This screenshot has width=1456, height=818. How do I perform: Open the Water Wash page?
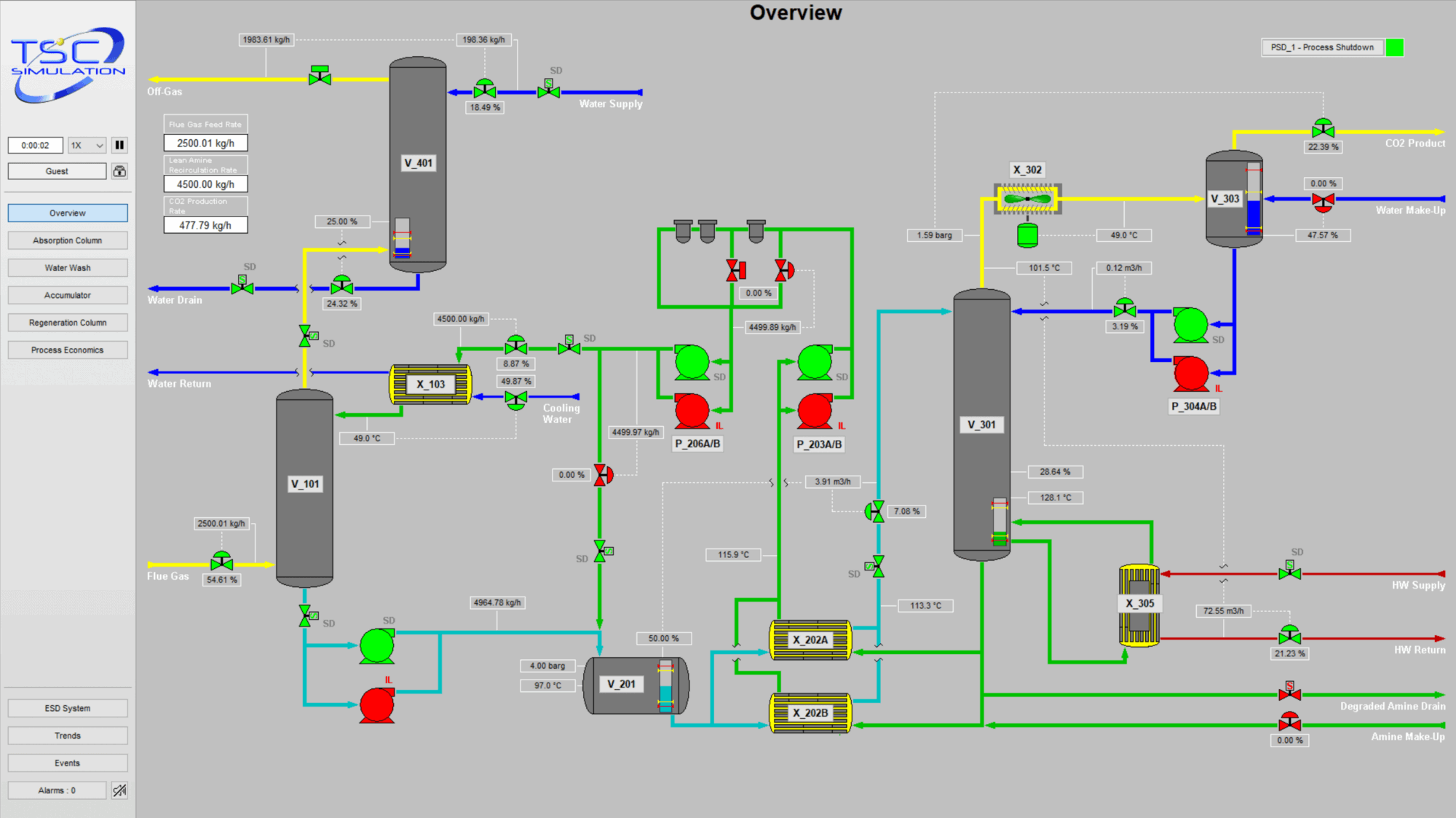tap(68, 268)
